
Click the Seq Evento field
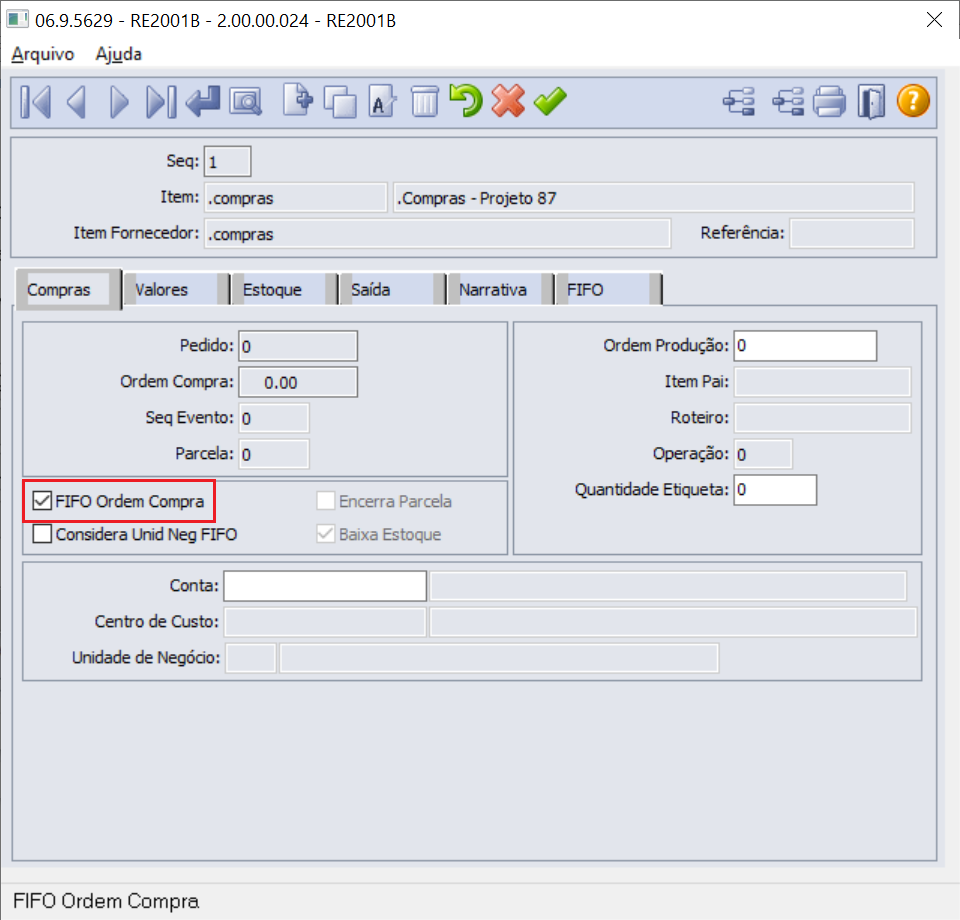click(x=274, y=418)
